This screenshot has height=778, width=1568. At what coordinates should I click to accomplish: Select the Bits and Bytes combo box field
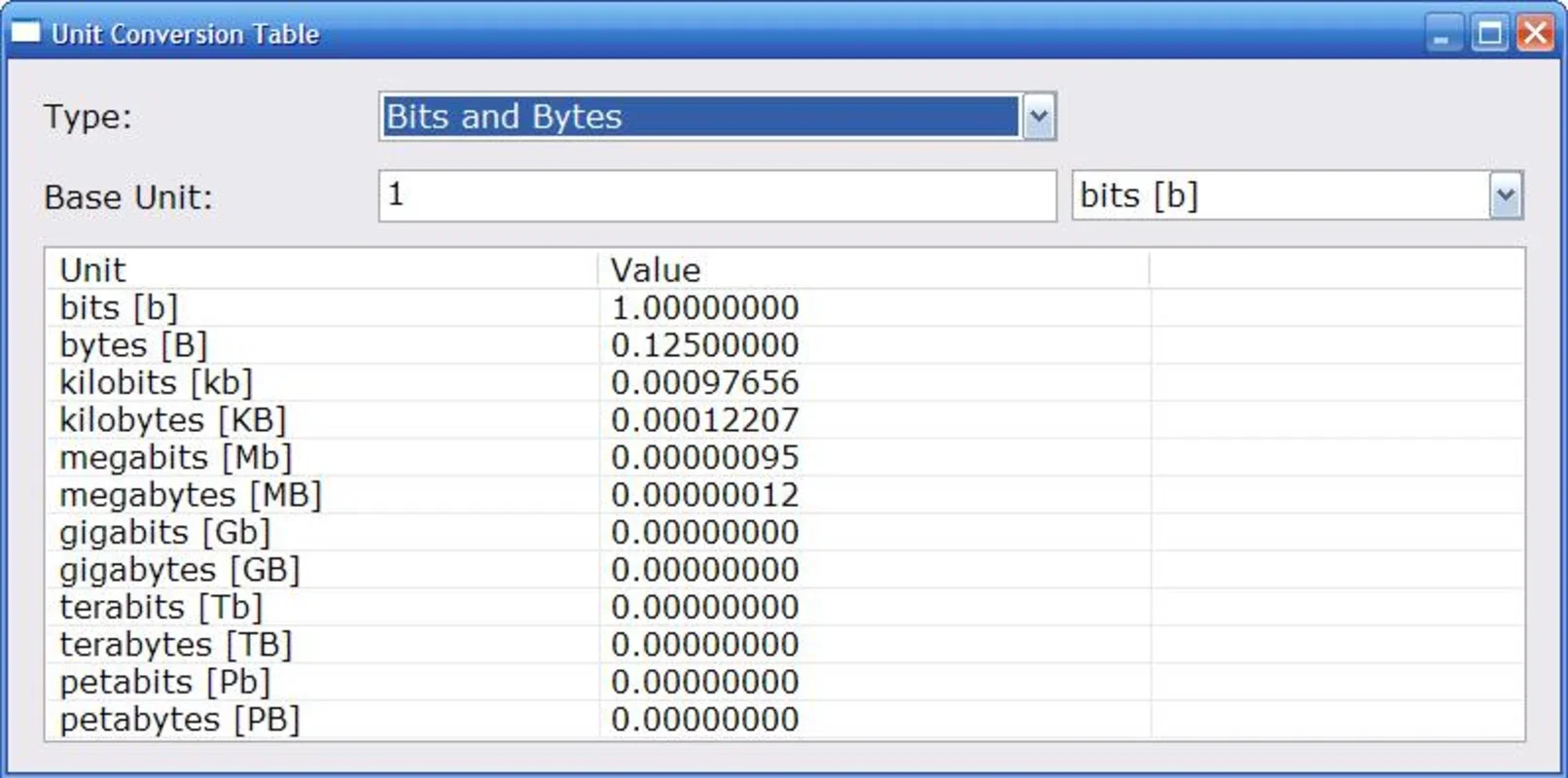(x=717, y=117)
